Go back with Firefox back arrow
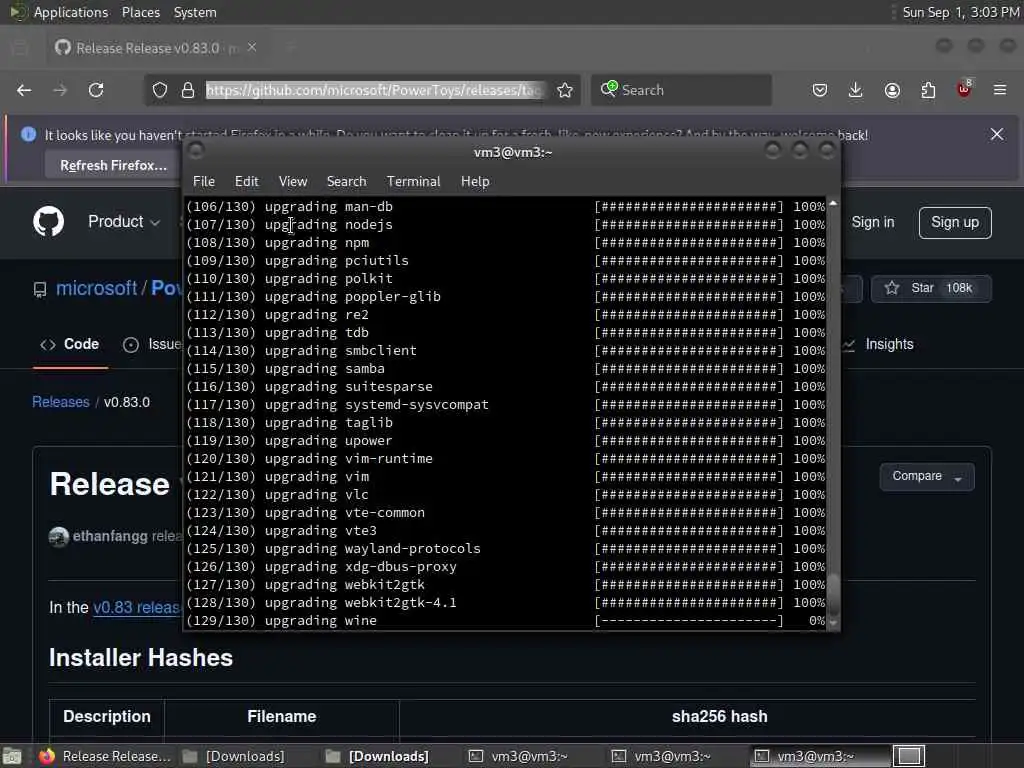Image resolution: width=1024 pixels, height=768 pixels. pyautogui.click(x=24, y=90)
